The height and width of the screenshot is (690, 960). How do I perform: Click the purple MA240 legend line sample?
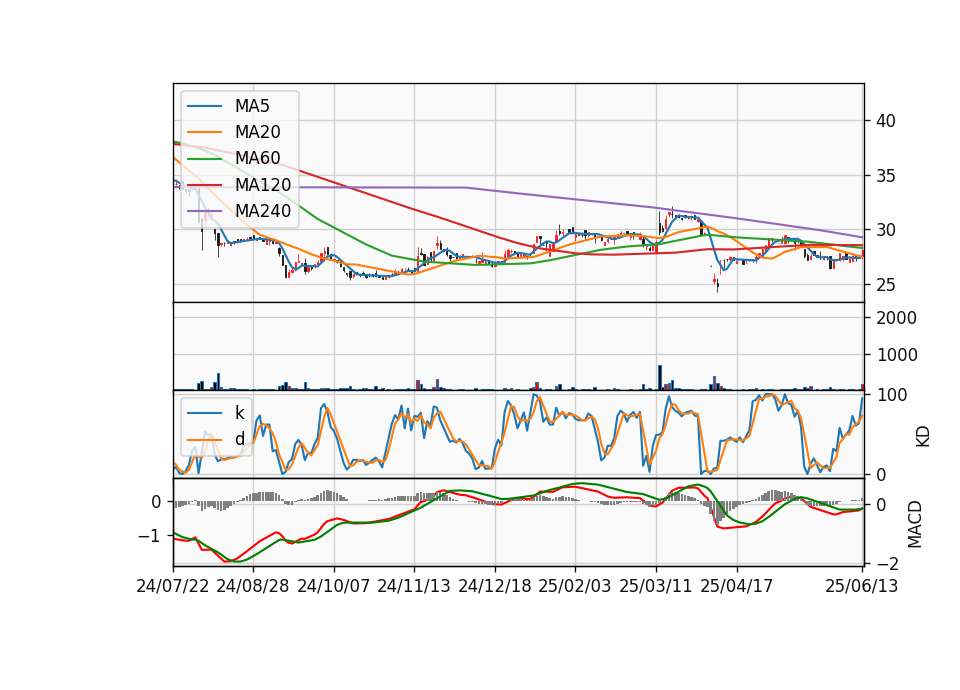coord(204,211)
